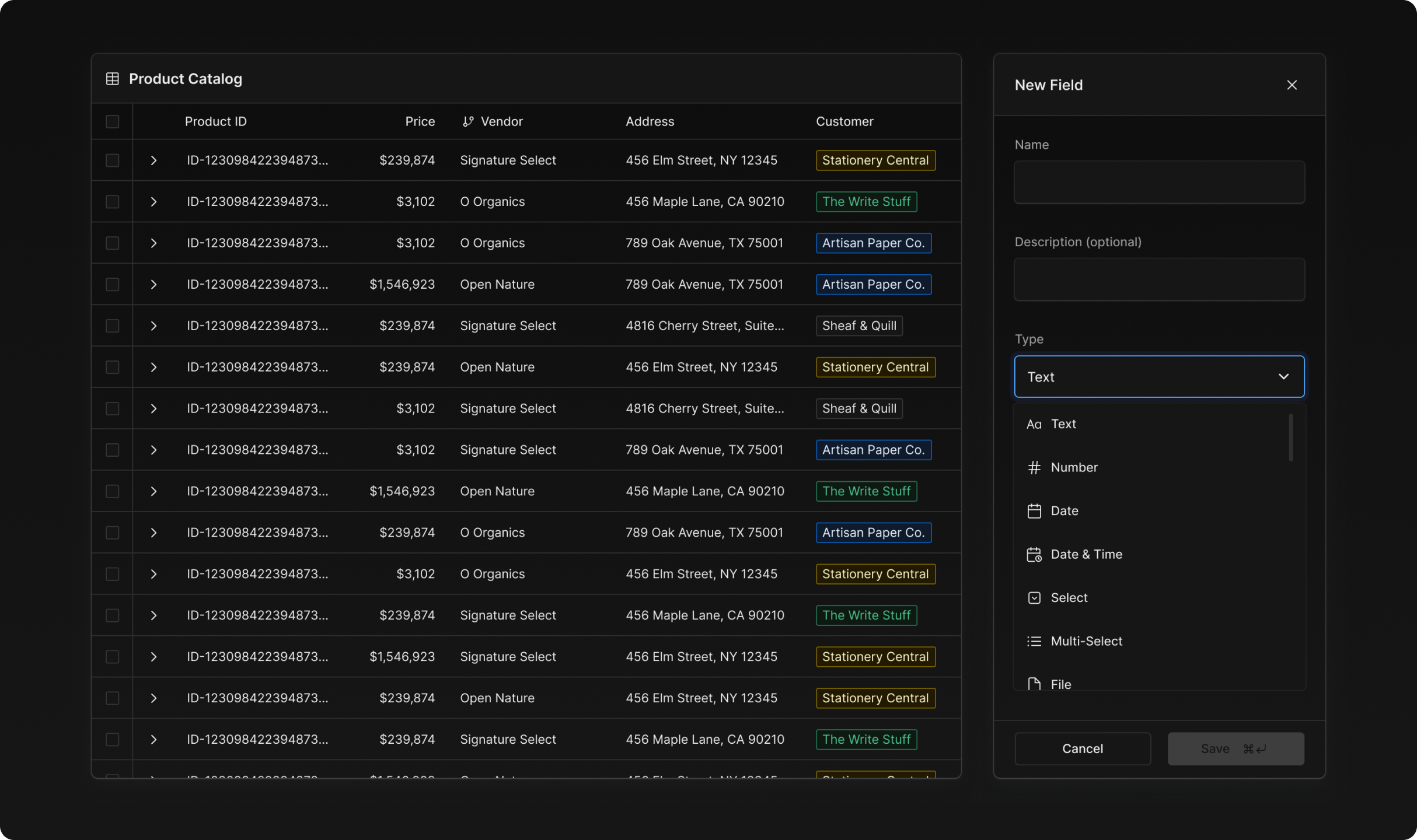
Task: Close the New Field panel
Action: pos(1292,85)
